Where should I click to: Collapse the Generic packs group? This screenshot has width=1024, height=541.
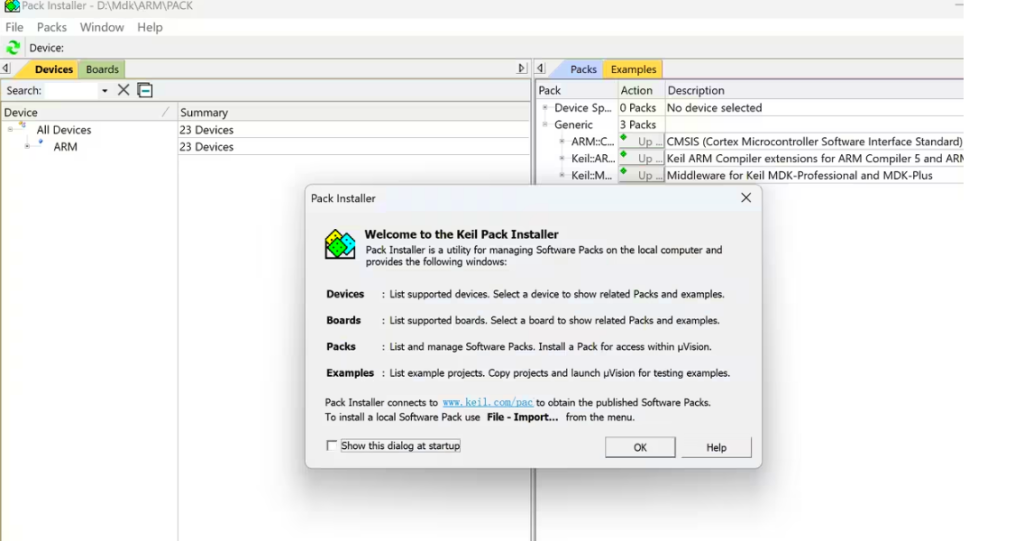click(x=546, y=125)
